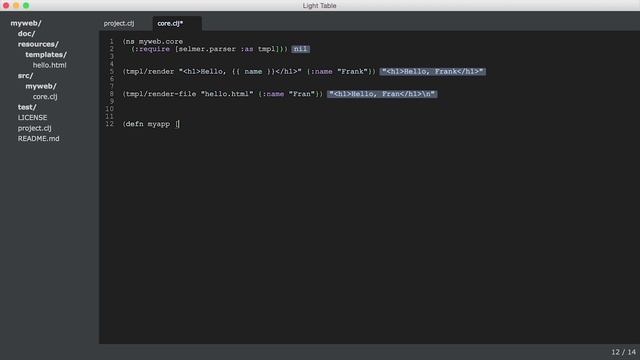Viewport: 640px width, 360px height.
Task: Open project.clj in the workspace tree
Action: pyautogui.click(x=34, y=128)
